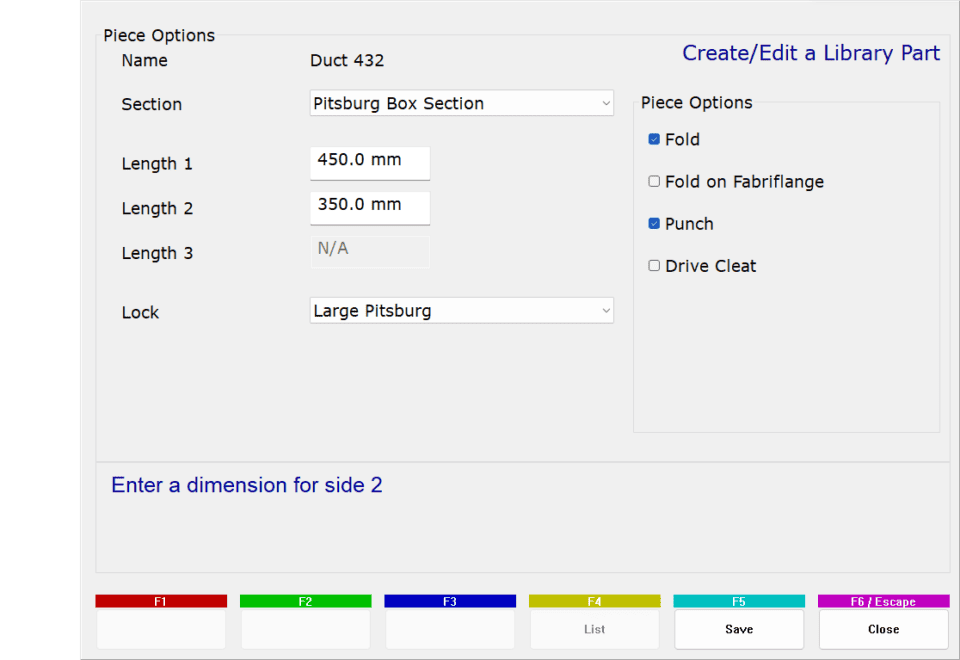
Task: Click the Length 1 input showing 450.0 mm
Action: point(369,162)
